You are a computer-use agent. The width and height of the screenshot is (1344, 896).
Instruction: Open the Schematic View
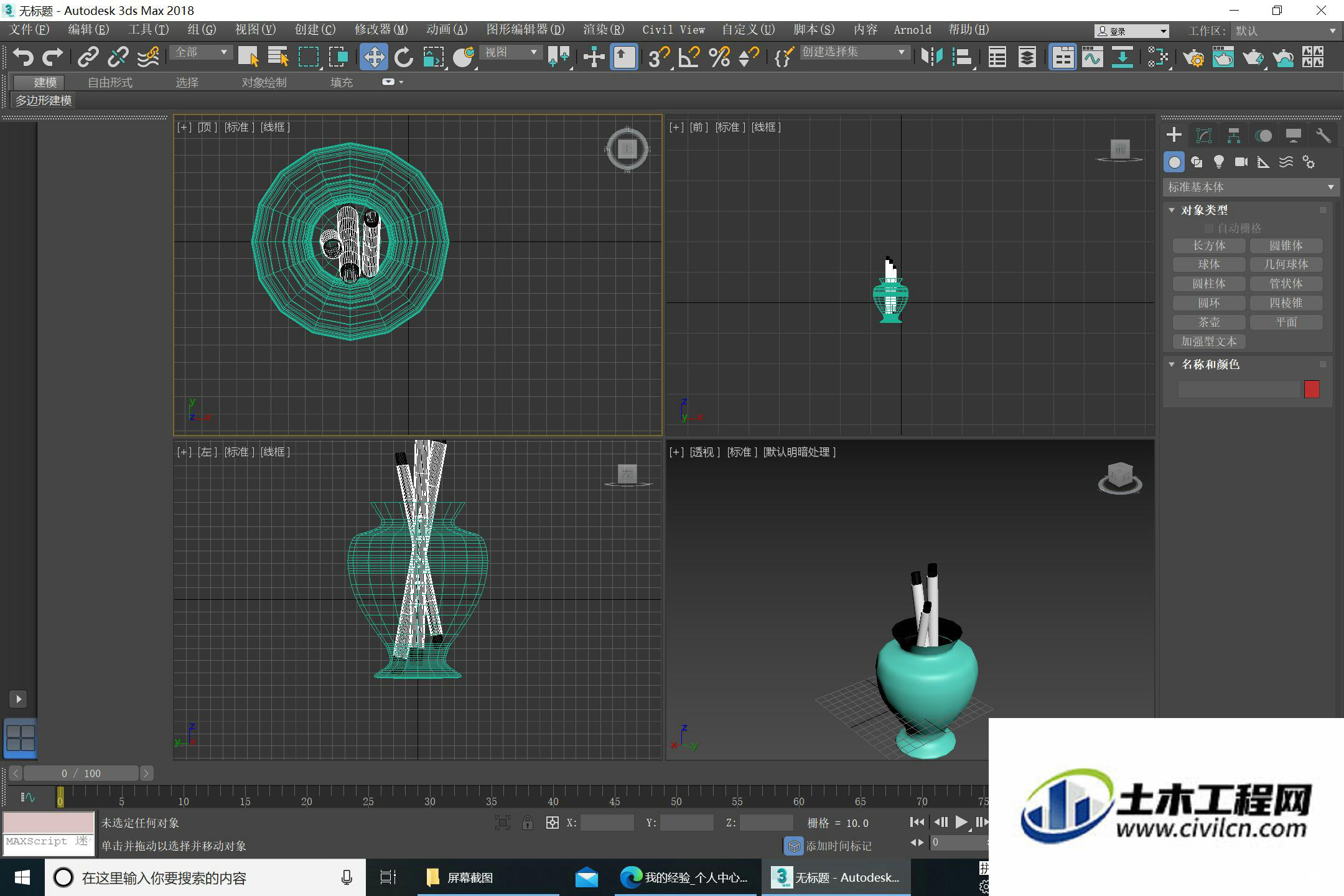click(1122, 57)
